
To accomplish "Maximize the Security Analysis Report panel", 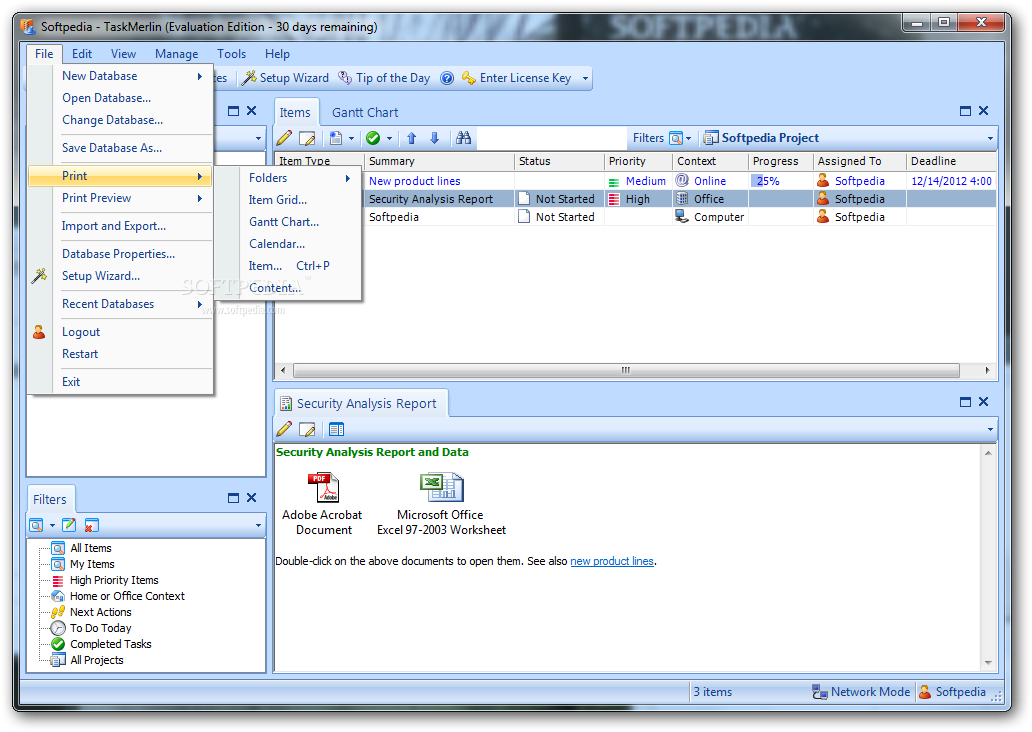I will (966, 402).
